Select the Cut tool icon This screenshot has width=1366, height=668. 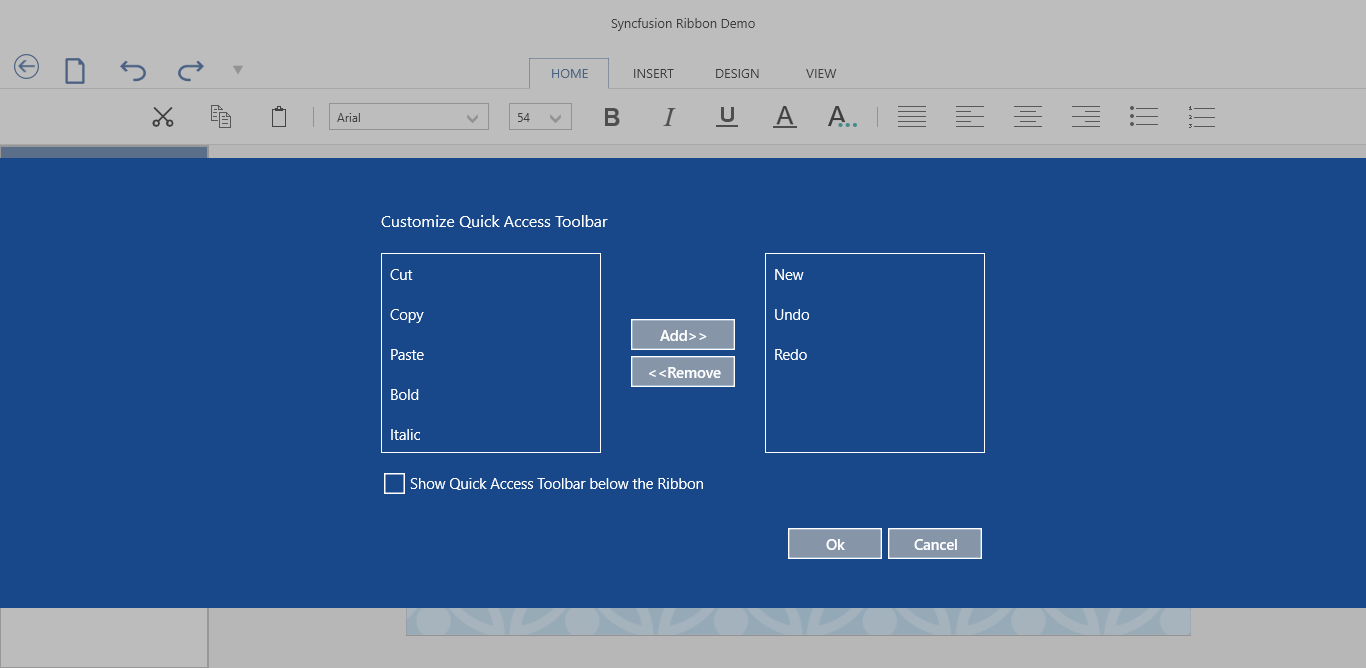pyautogui.click(x=163, y=116)
